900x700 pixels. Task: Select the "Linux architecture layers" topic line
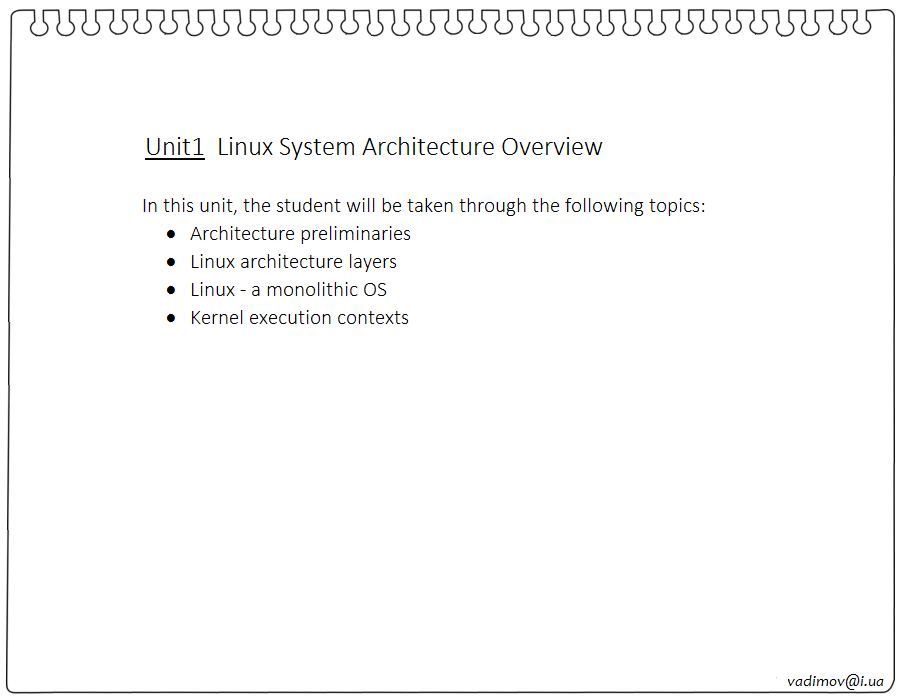click(x=293, y=262)
